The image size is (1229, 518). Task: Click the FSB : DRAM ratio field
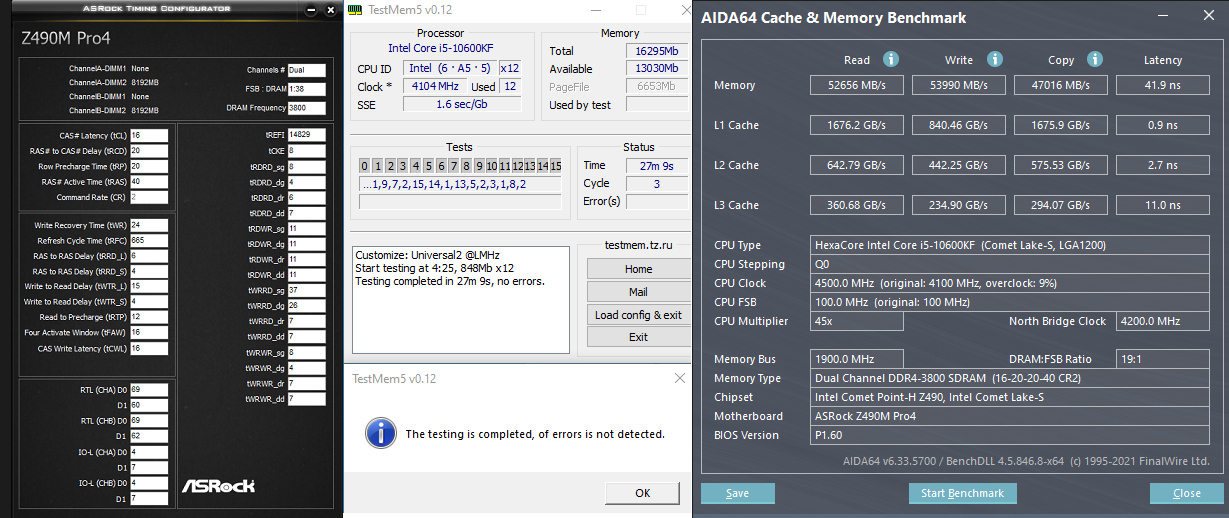click(306, 89)
